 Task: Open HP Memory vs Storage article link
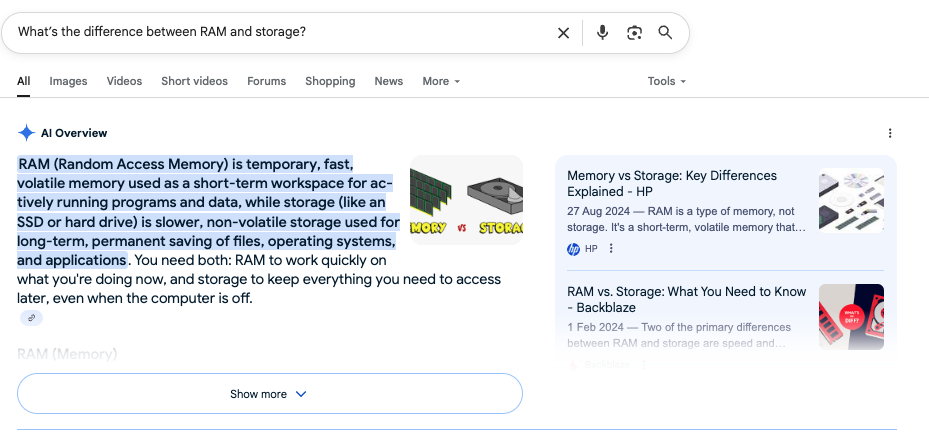pos(671,183)
